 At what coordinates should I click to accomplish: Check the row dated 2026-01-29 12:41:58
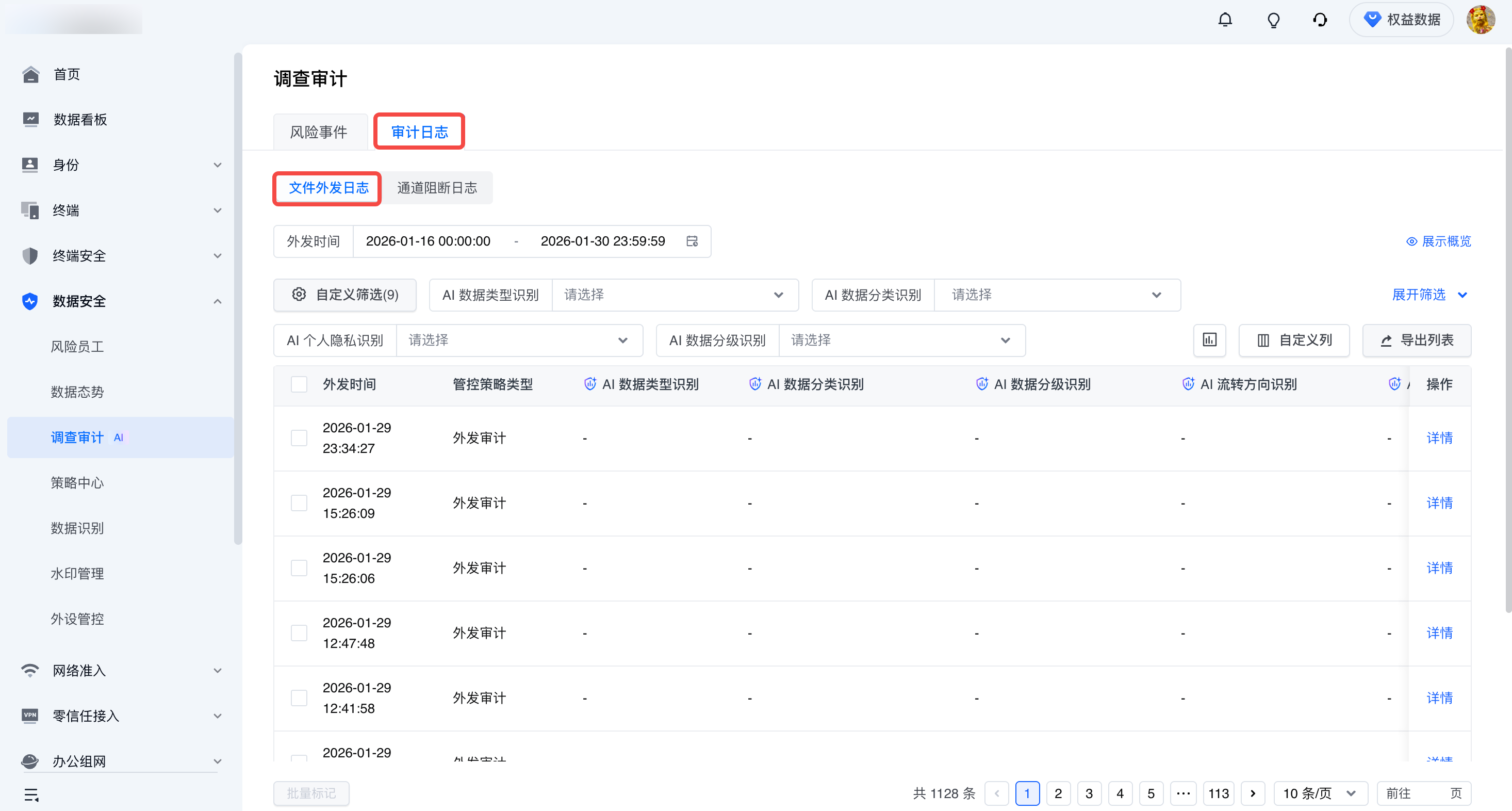coord(299,698)
